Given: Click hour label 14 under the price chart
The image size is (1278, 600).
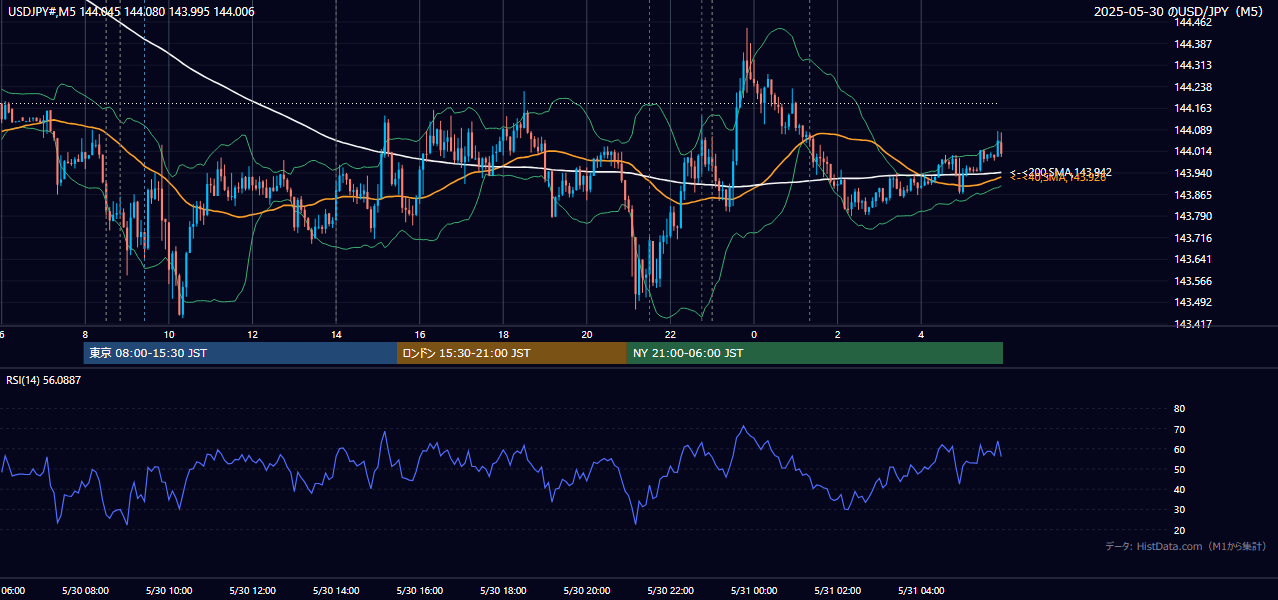Looking at the screenshot, I should point(336,334).
